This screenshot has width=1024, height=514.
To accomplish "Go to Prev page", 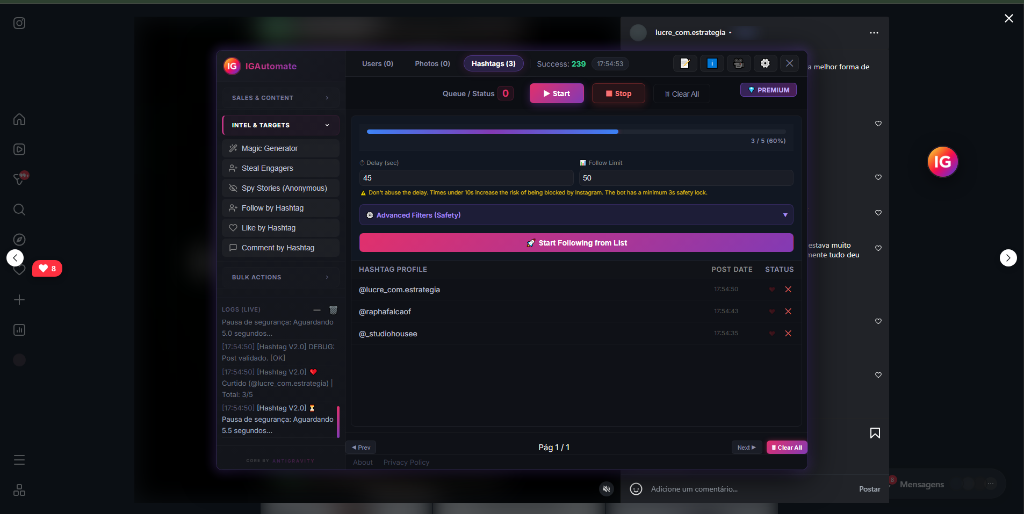I will (360, 447).
